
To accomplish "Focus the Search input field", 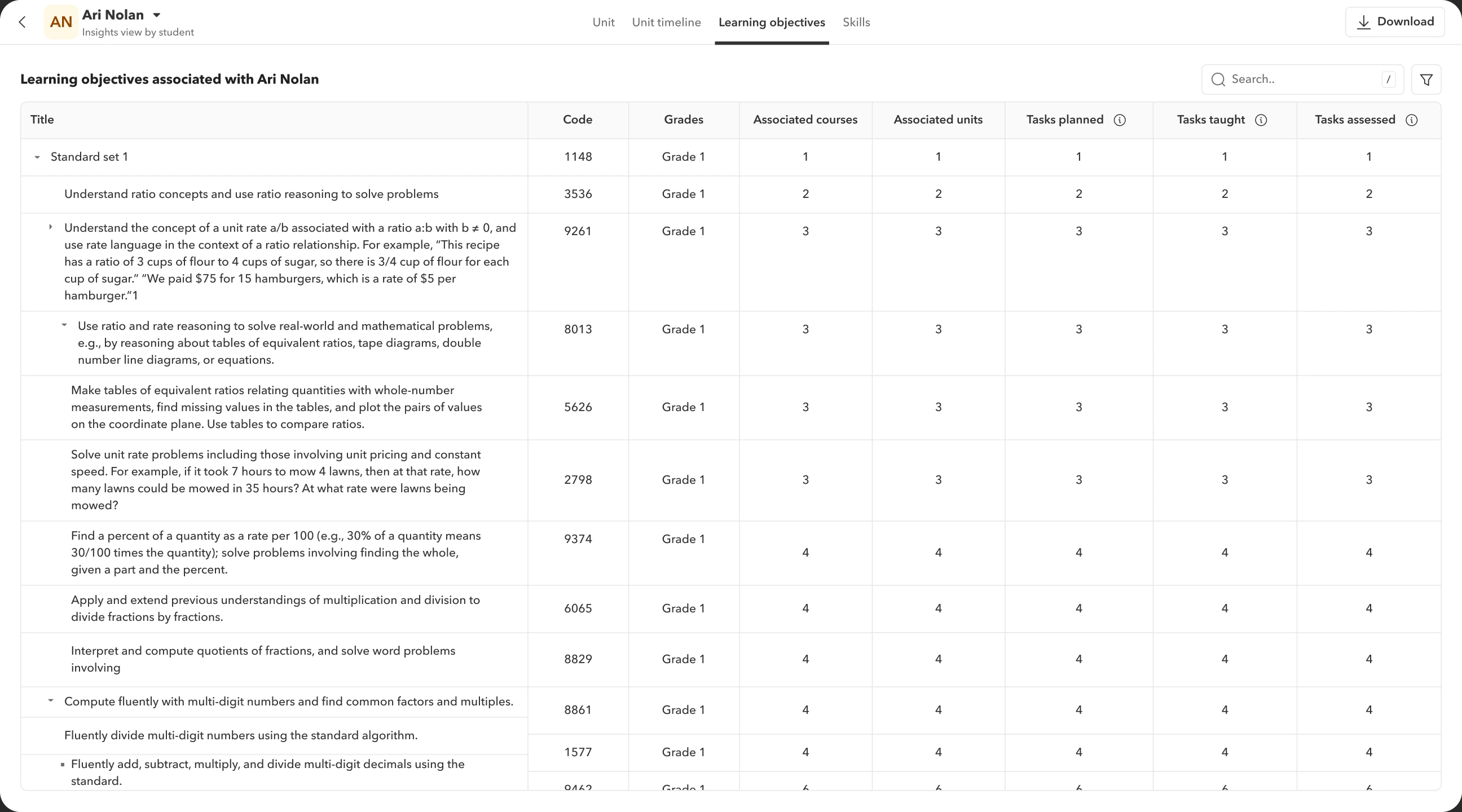I will click(x=1302, y=80).
